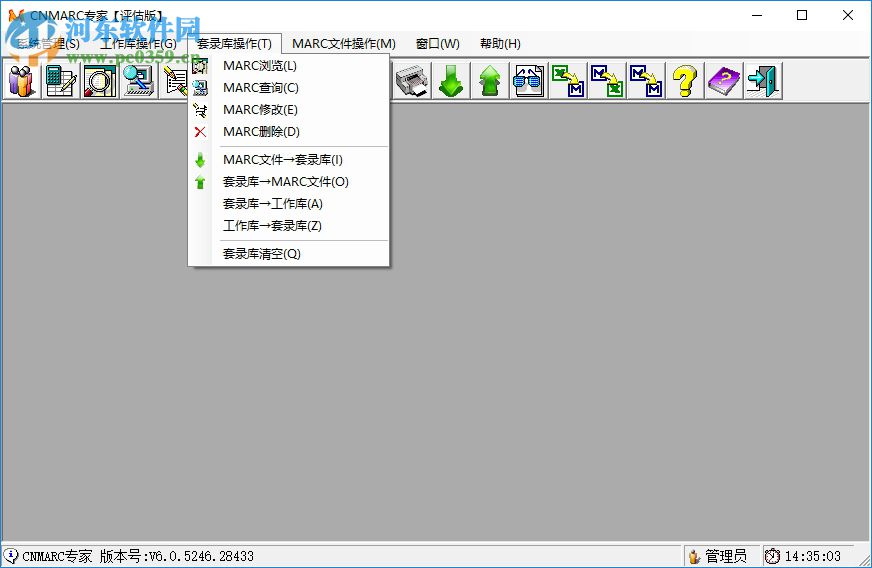Select 套录库→工作库(A) menu entry
872x568 pixels.
289,204
